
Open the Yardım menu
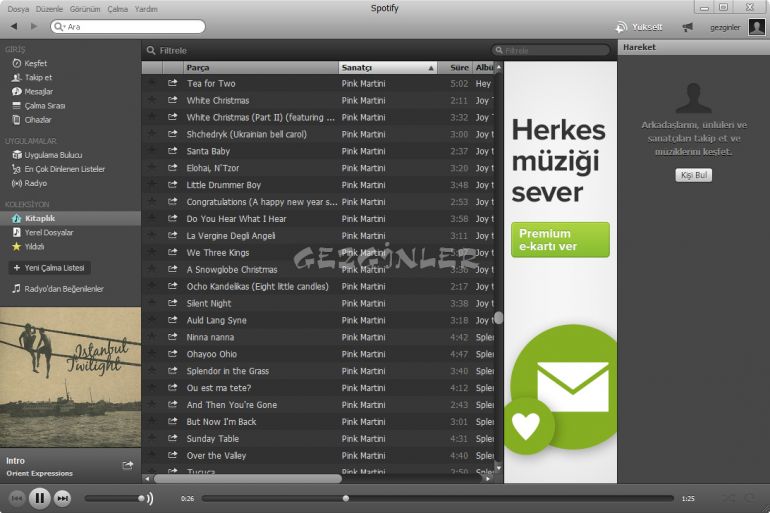146,9
